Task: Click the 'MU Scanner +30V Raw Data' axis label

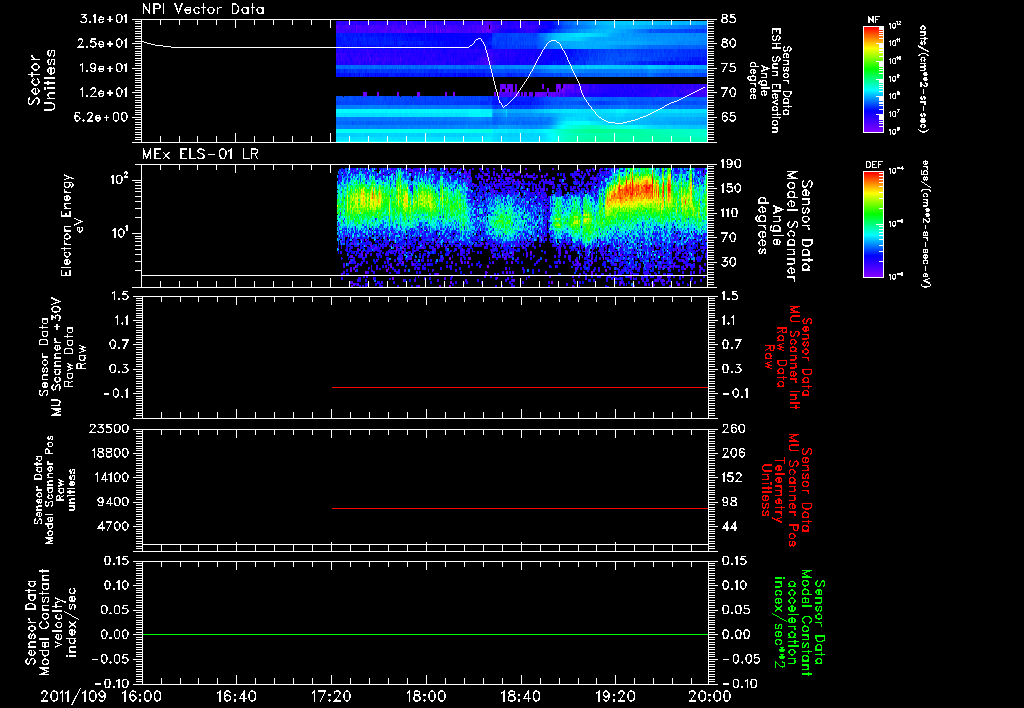Action: 63,356
